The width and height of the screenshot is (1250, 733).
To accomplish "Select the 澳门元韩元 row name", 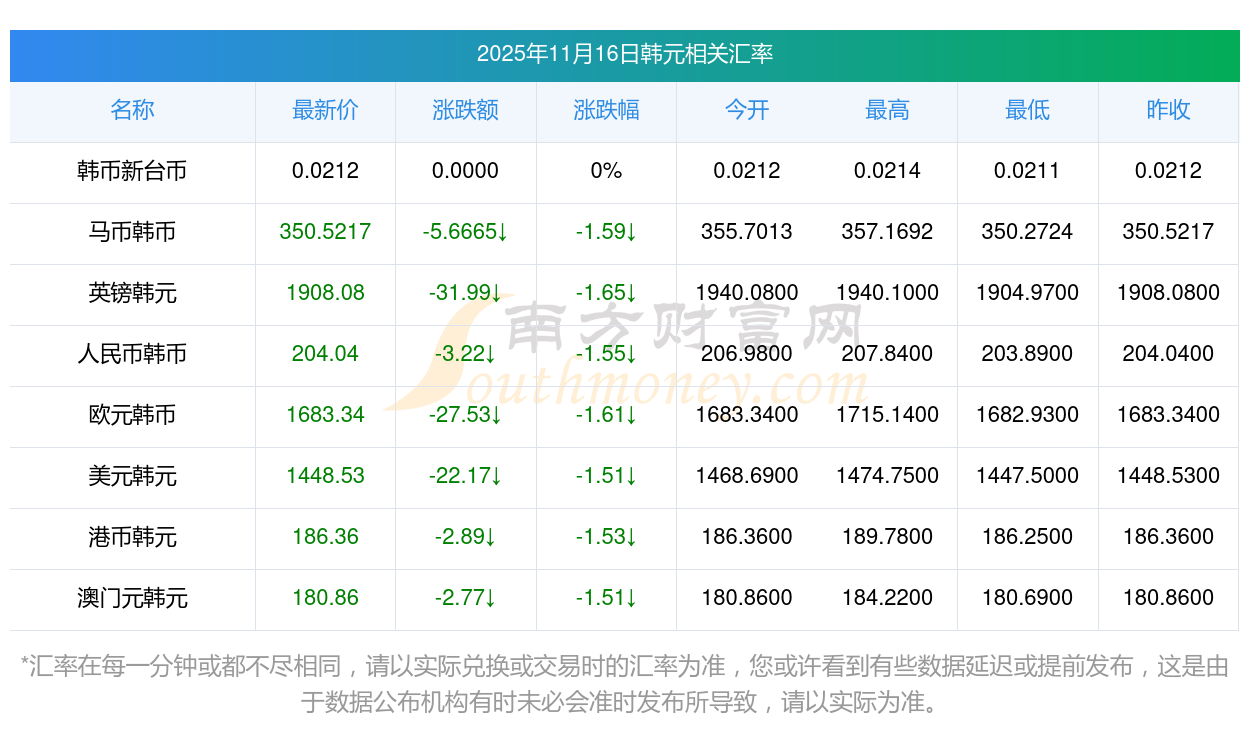I will pyautogui.click(x=132, y=598).
